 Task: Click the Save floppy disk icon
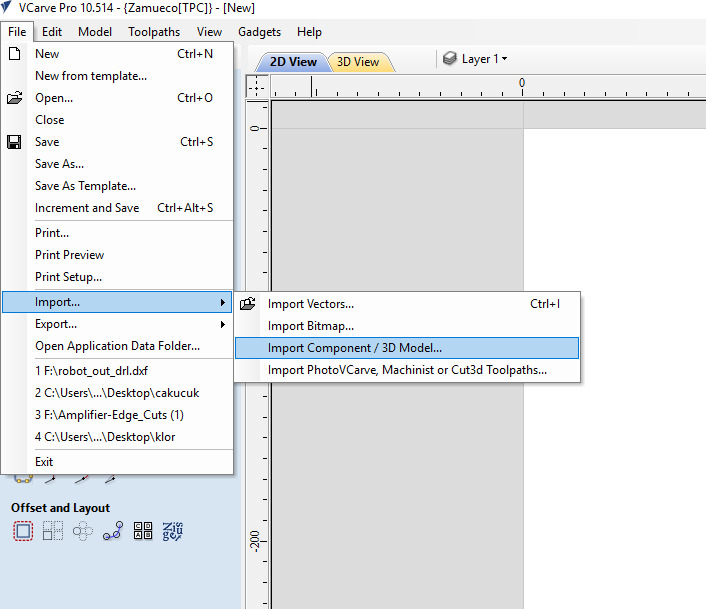14,142
